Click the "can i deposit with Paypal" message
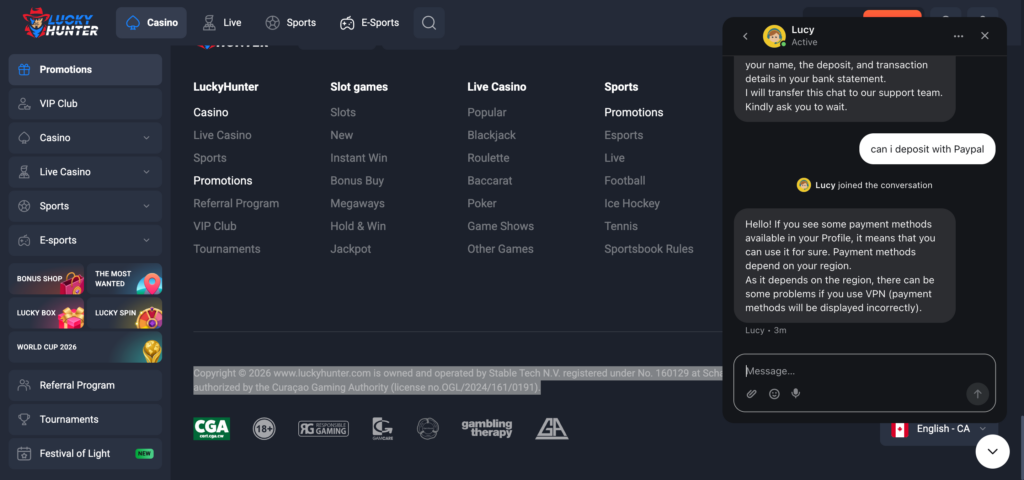Screen dimensions: 1024x480 click(x=927, y=149)
